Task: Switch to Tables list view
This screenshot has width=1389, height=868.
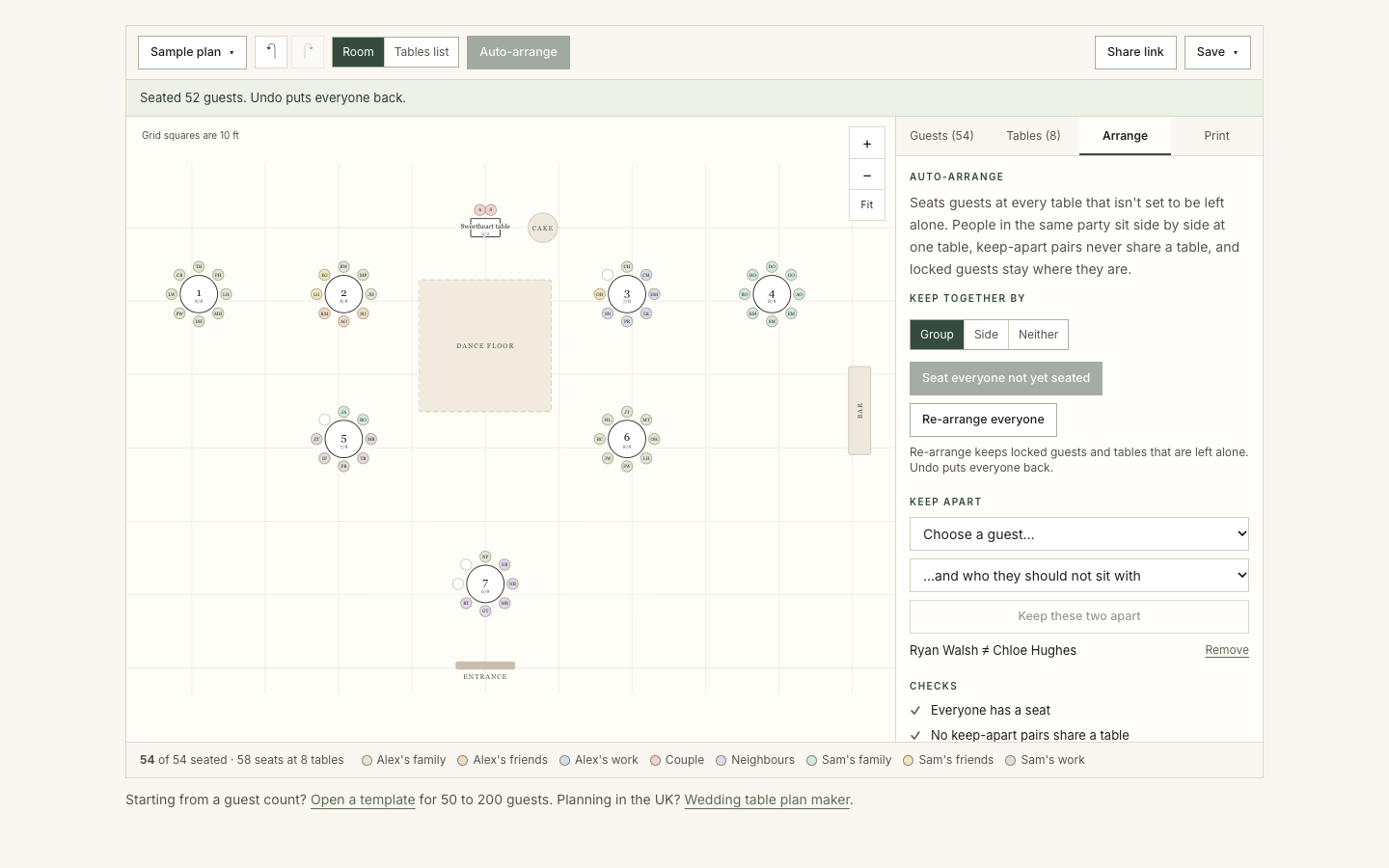Action: tap(422, 52)
